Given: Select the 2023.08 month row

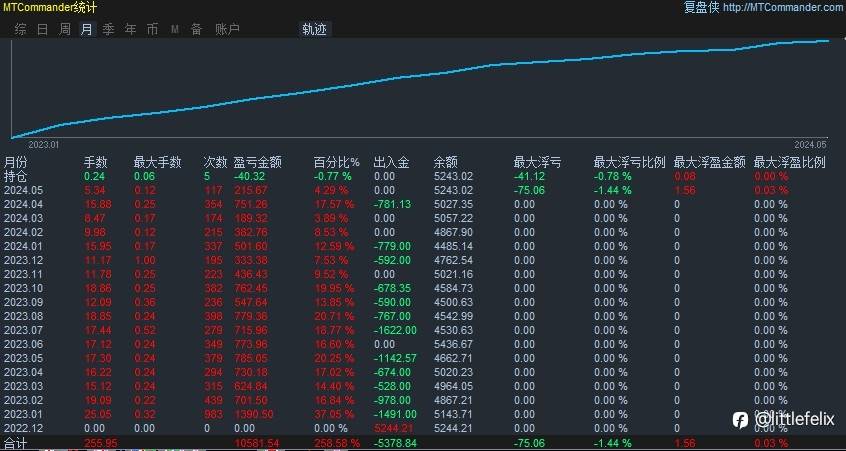Looking at the screenshot, I should [423, 316].
